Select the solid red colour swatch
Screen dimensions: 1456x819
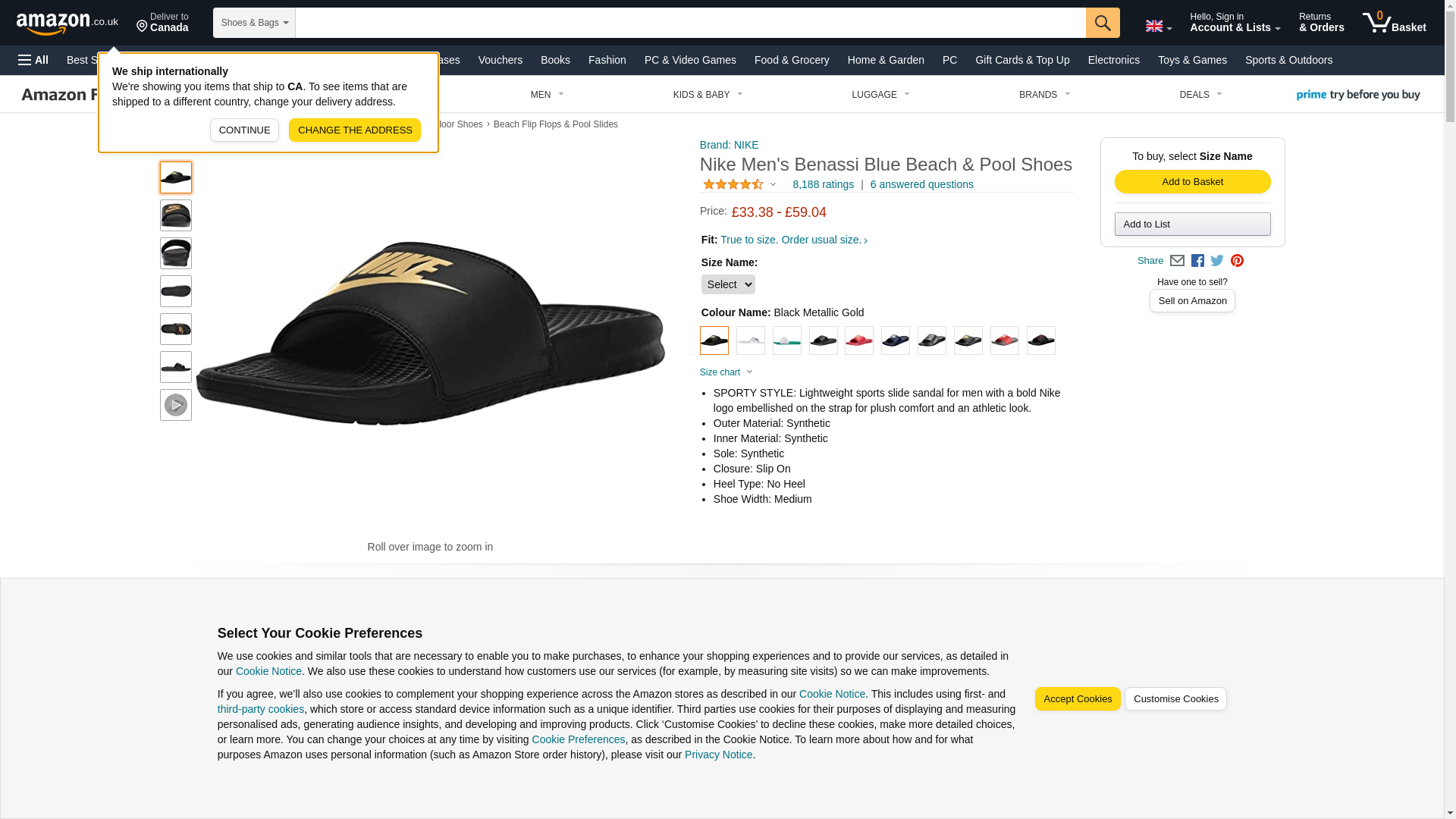click(x=858, y=340)
